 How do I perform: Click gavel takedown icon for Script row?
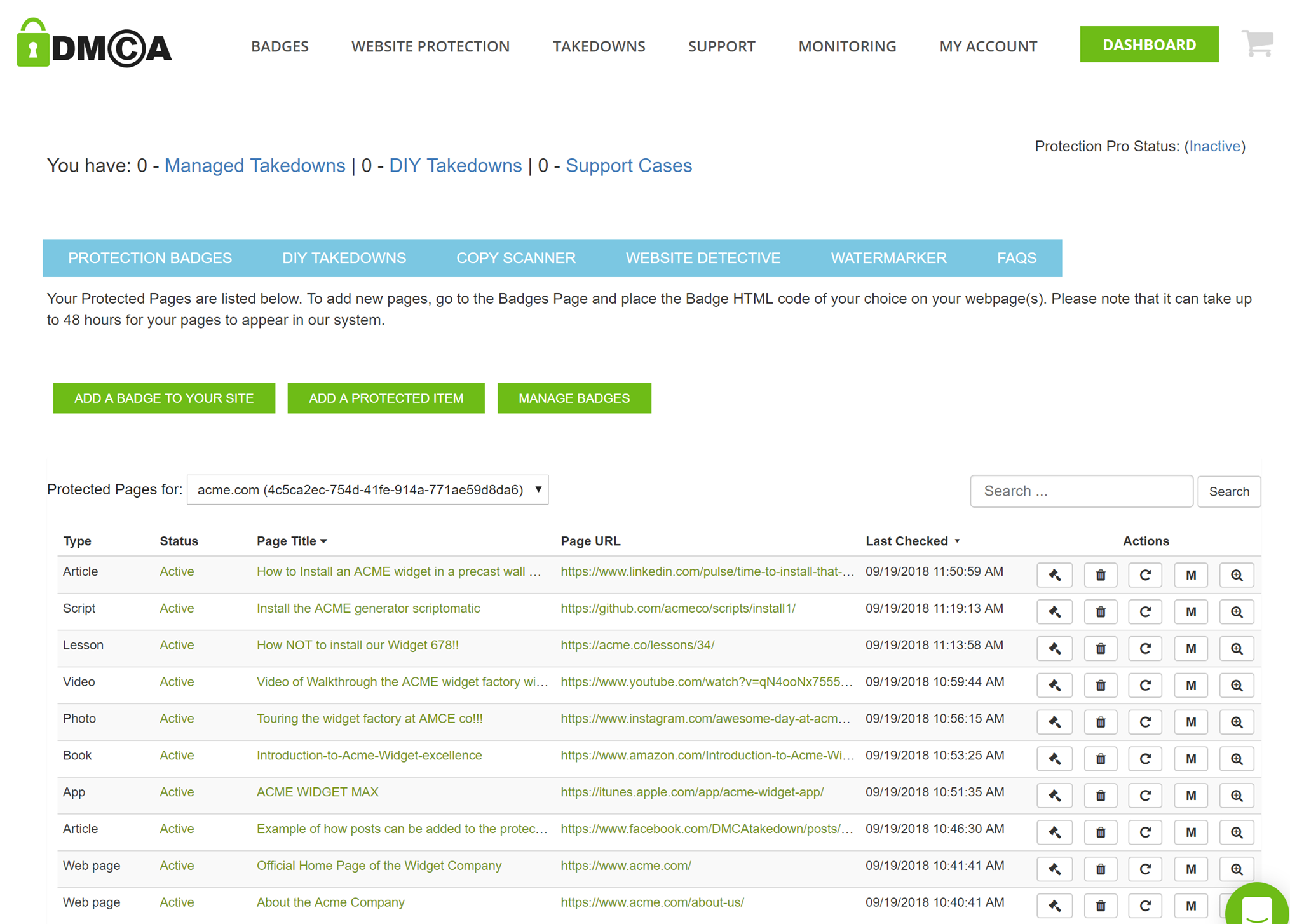pyautogui.click(x=1054, y=612)
